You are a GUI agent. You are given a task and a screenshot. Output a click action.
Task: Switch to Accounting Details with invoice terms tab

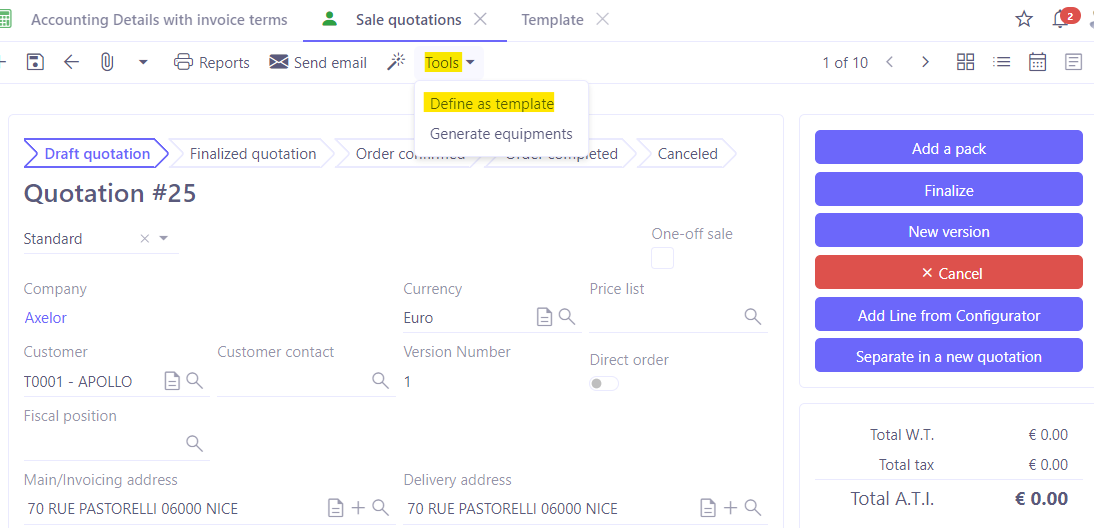[x=159, y=20]
